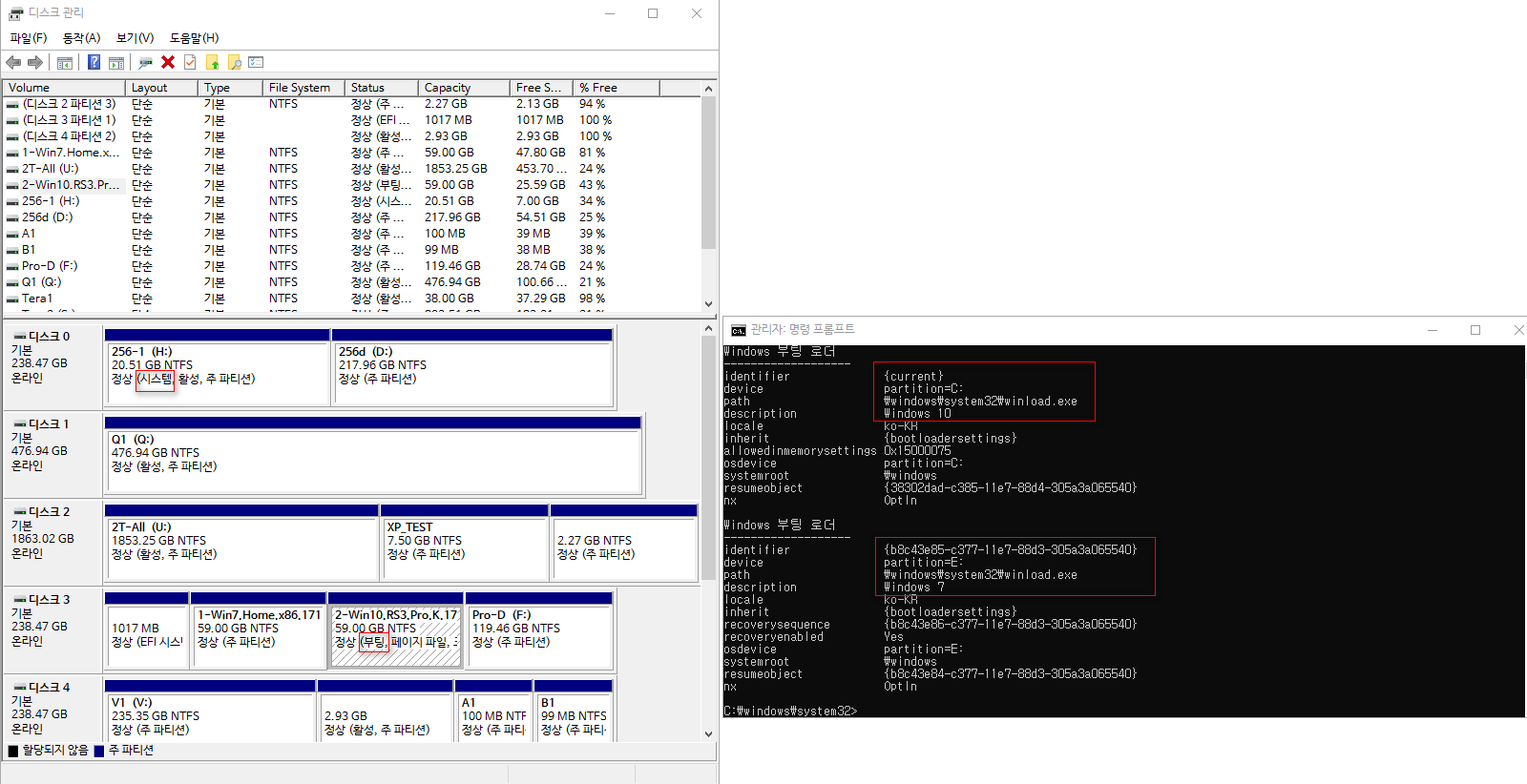
Task: Sort by the File System column header
Action: pyautogui.click(x=303, y=88)
